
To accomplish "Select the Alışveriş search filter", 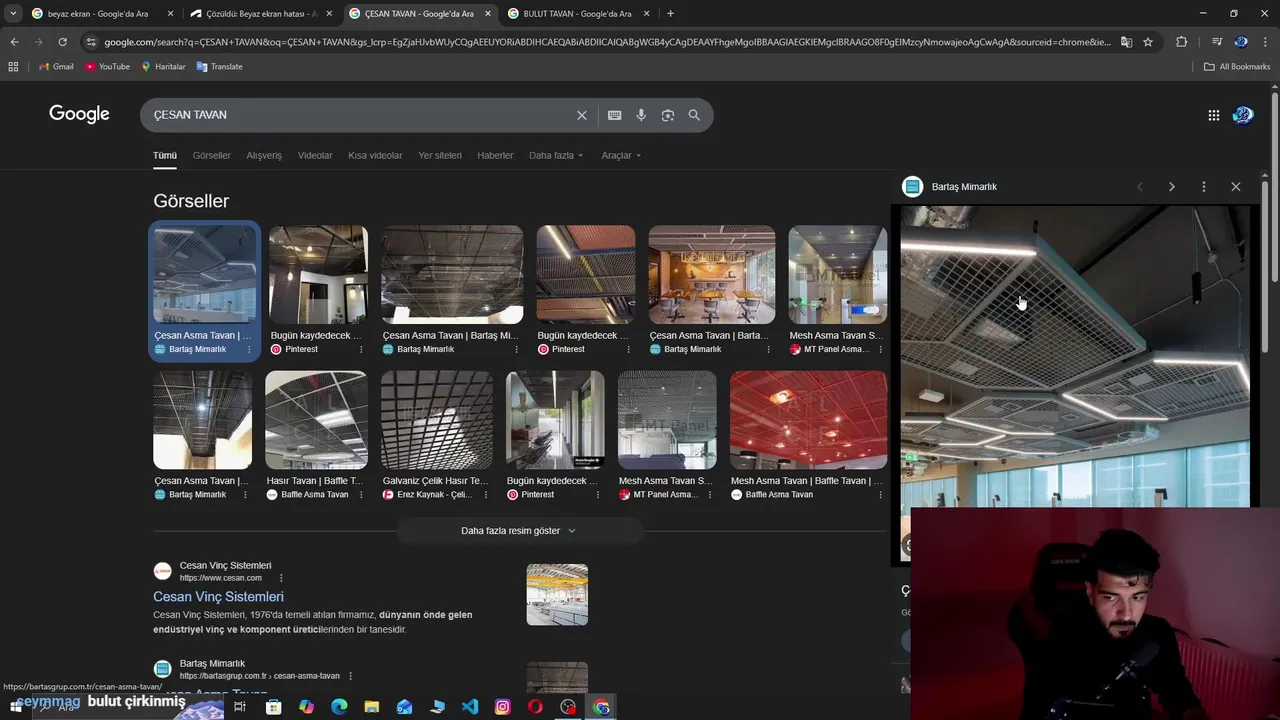I will point(264,155).
